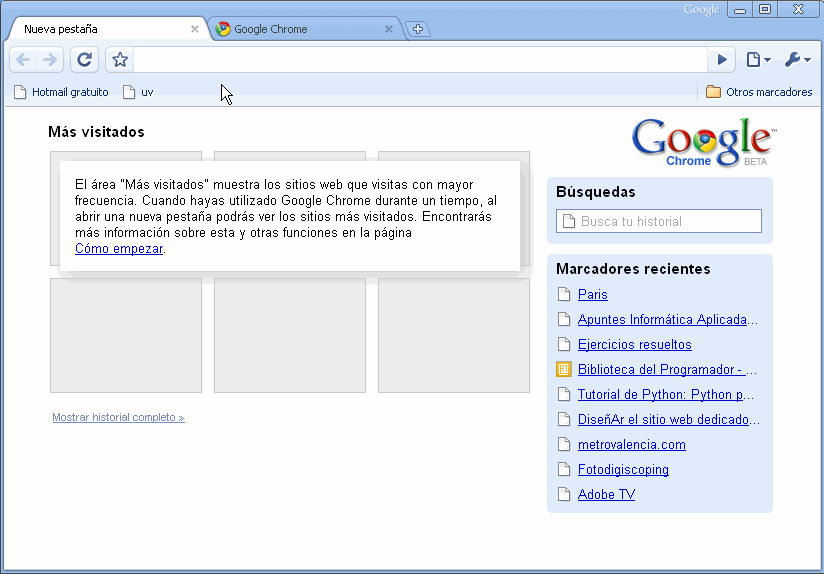Screen dimensions: 824x574
Task: Open Tutorial de Python bookmark
Action: tap(666, 394)
